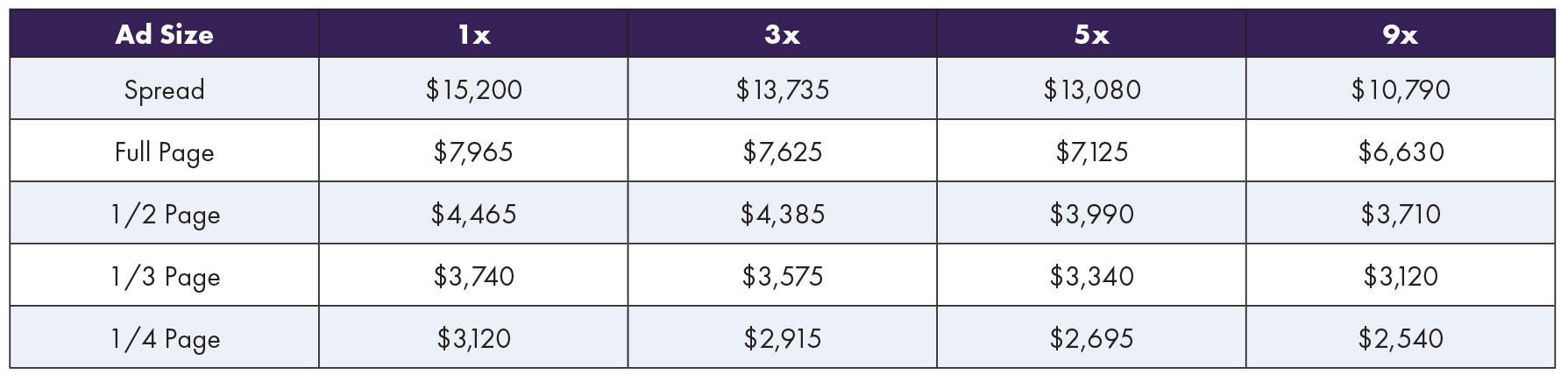Viewport: 1568px width, 382px height.
Task: Click the 1/3 Page row label
Action: tap(164, 276)
